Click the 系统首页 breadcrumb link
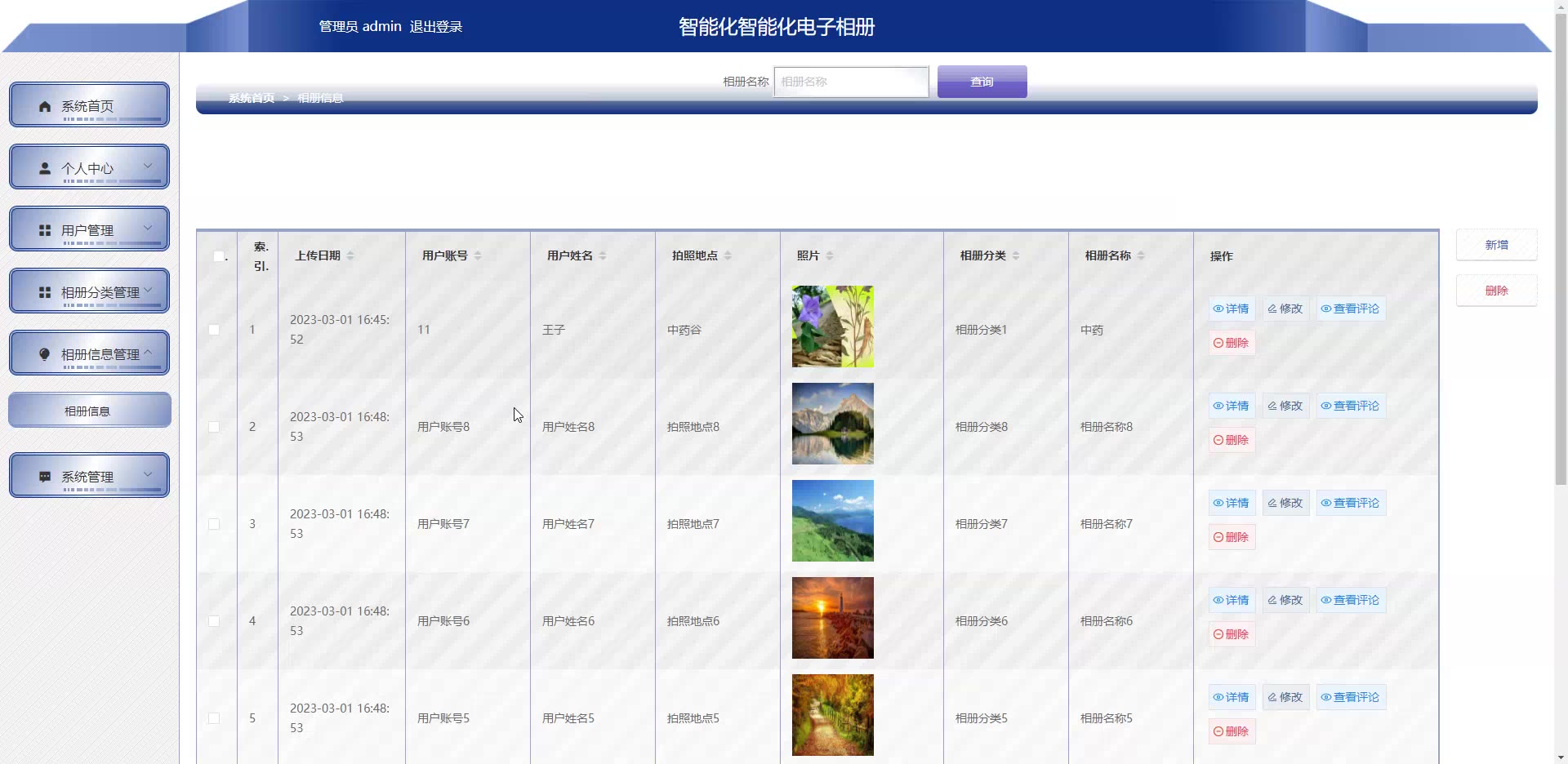 pos(252,98)
